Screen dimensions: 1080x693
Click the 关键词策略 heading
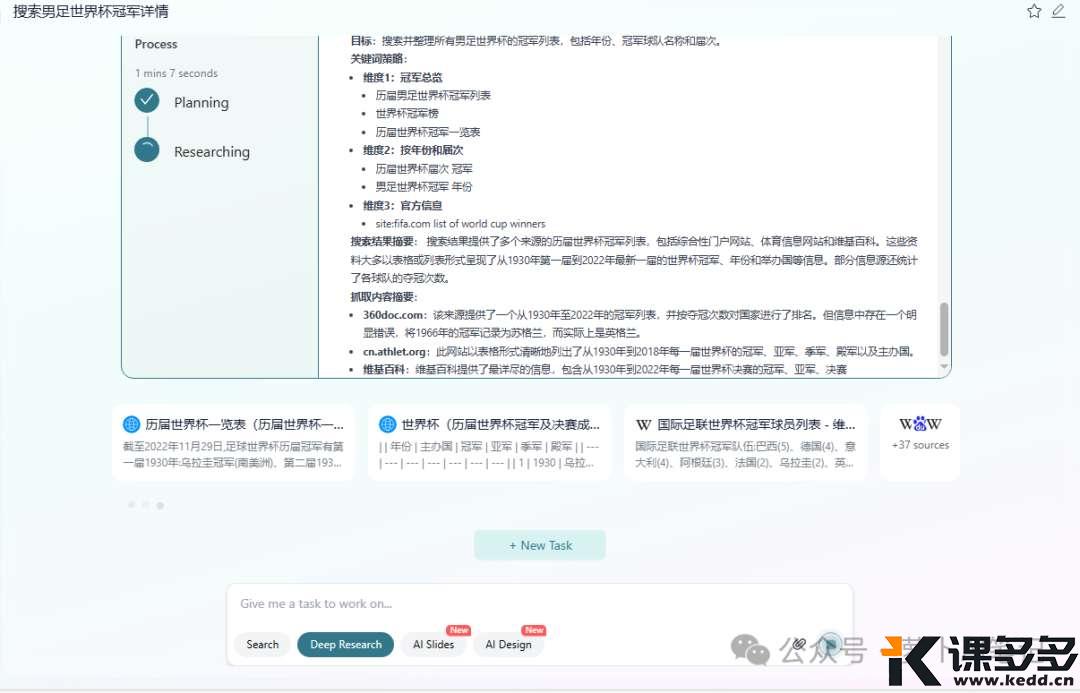[x=379, y=59]
